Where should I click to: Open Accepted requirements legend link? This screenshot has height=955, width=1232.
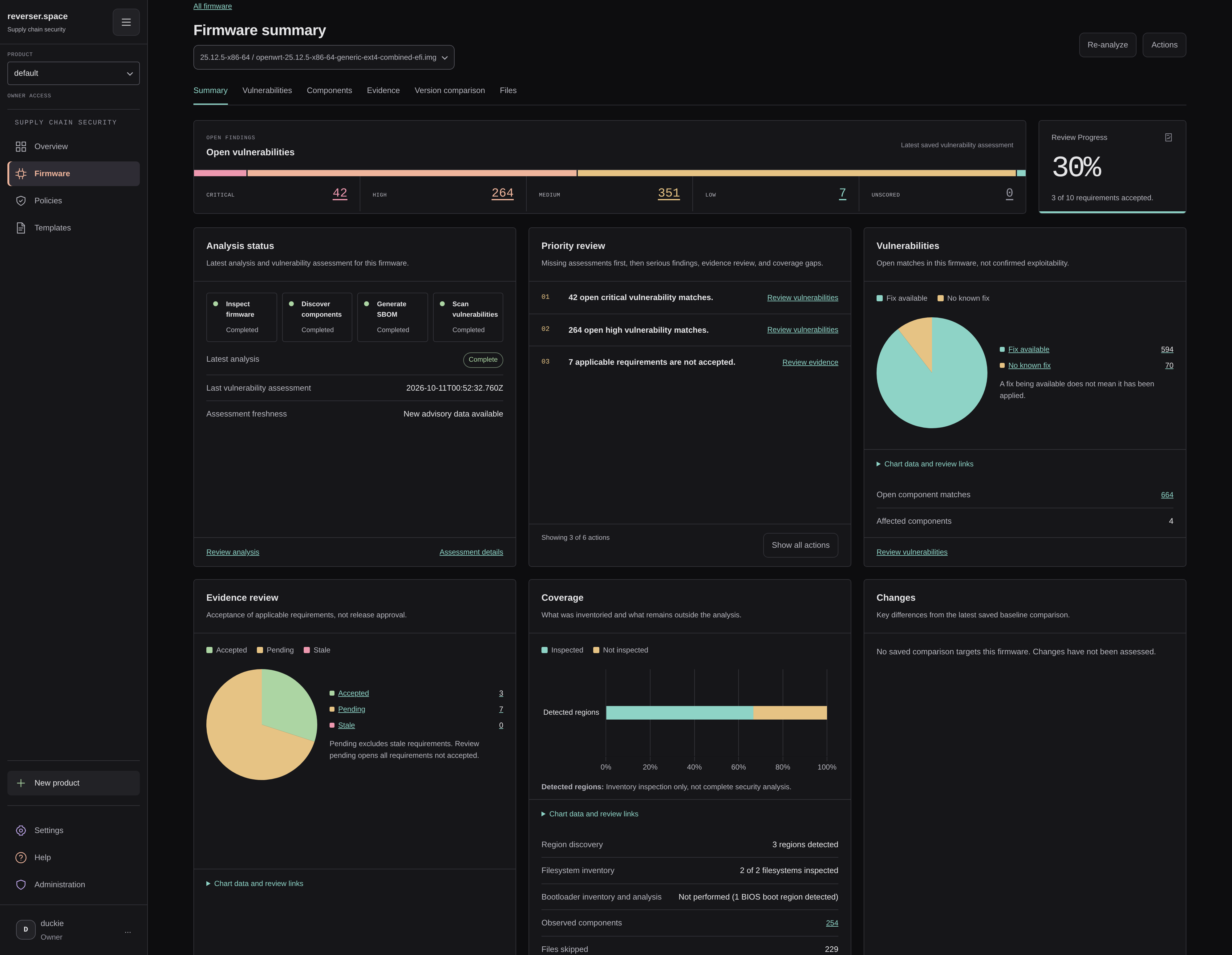[353, 693]
